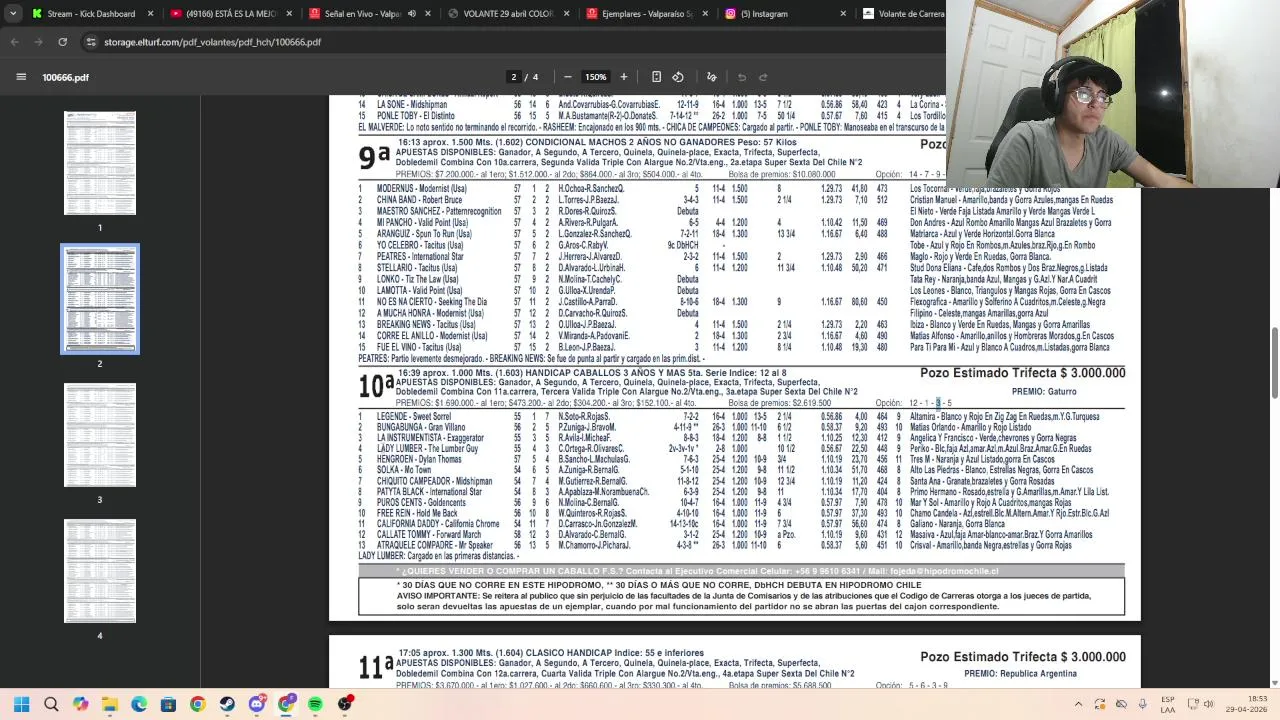Go back to previous page
The image size is (1280, 720).
tap(14, 42)
